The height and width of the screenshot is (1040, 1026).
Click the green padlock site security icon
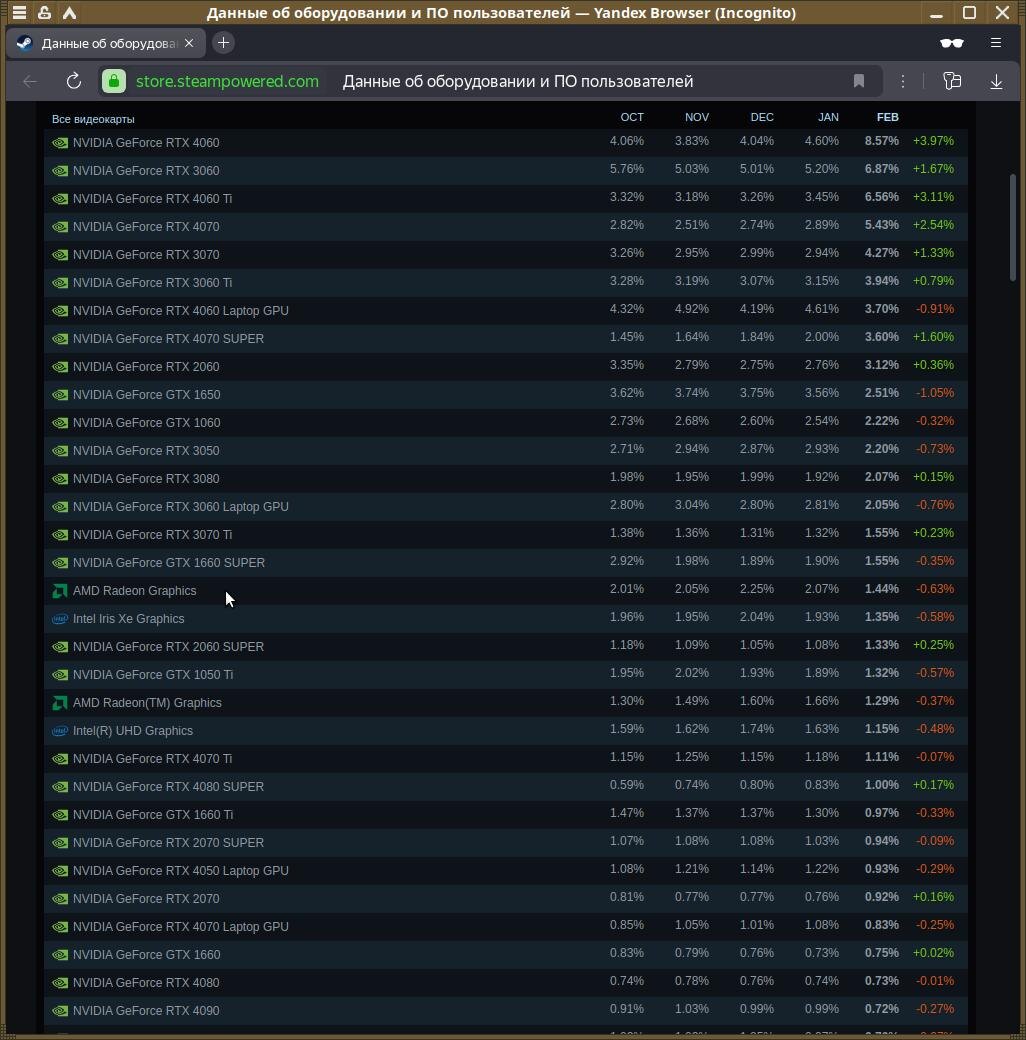(114, 81)
